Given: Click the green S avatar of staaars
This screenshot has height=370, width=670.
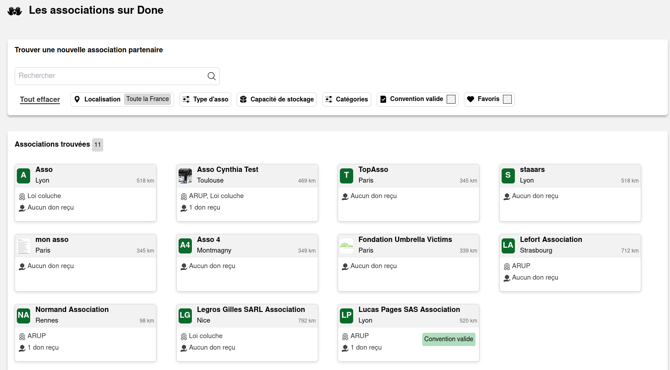Looking at the screenshot, I should [x=508, y=176].
